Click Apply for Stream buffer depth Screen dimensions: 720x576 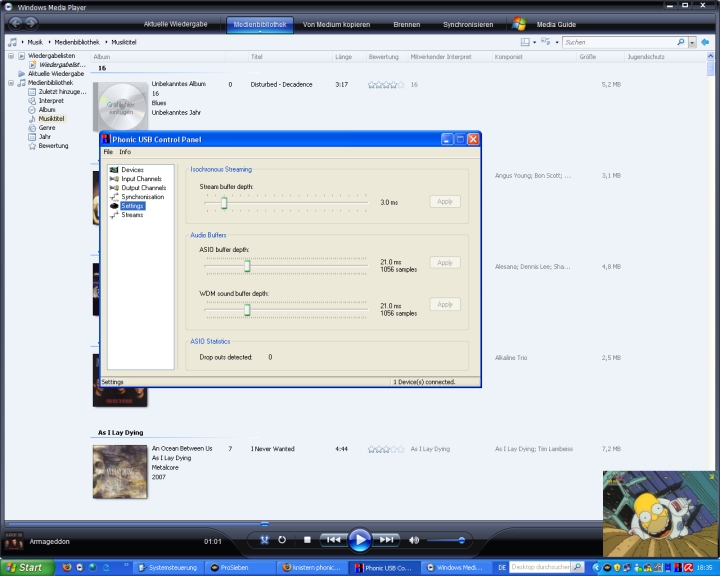(x=445, y=202)
